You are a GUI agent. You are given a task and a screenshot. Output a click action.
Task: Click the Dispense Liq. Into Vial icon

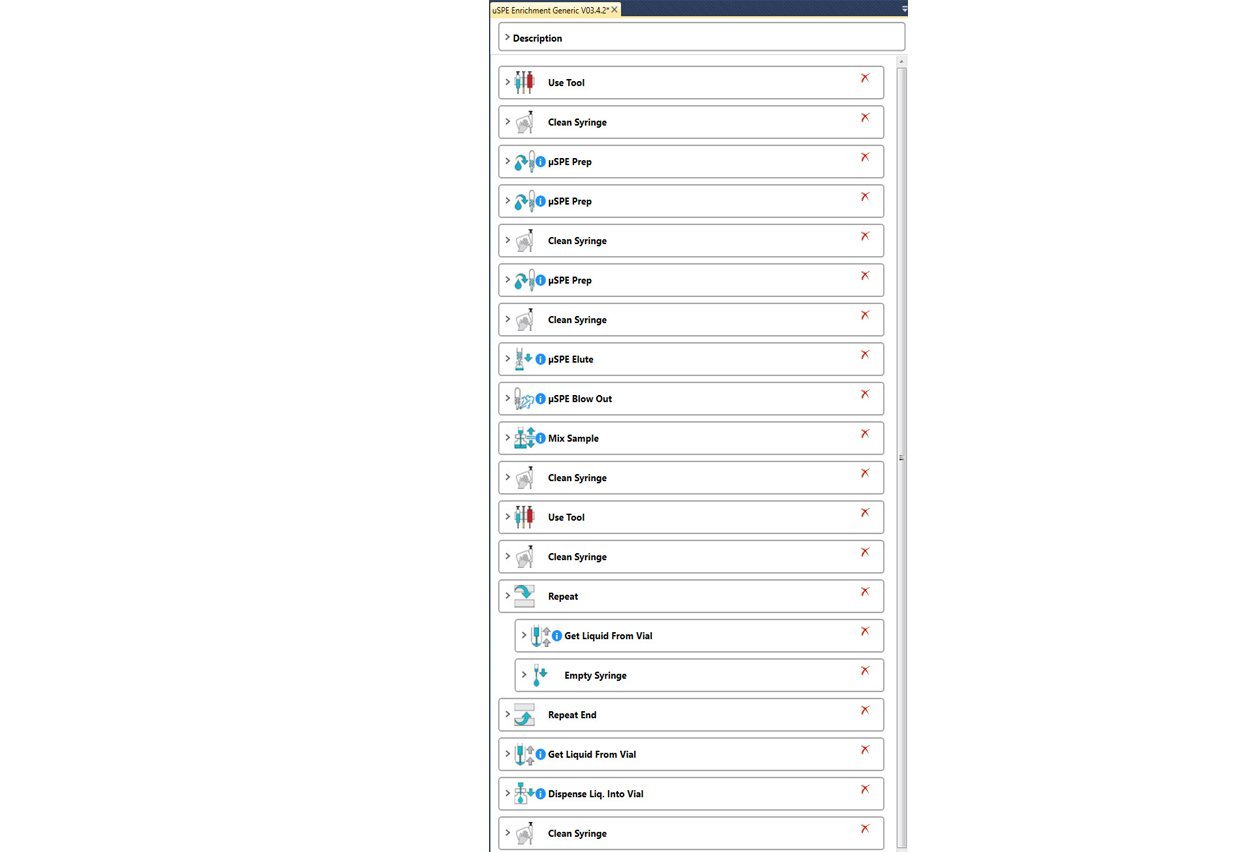[524, 794]
